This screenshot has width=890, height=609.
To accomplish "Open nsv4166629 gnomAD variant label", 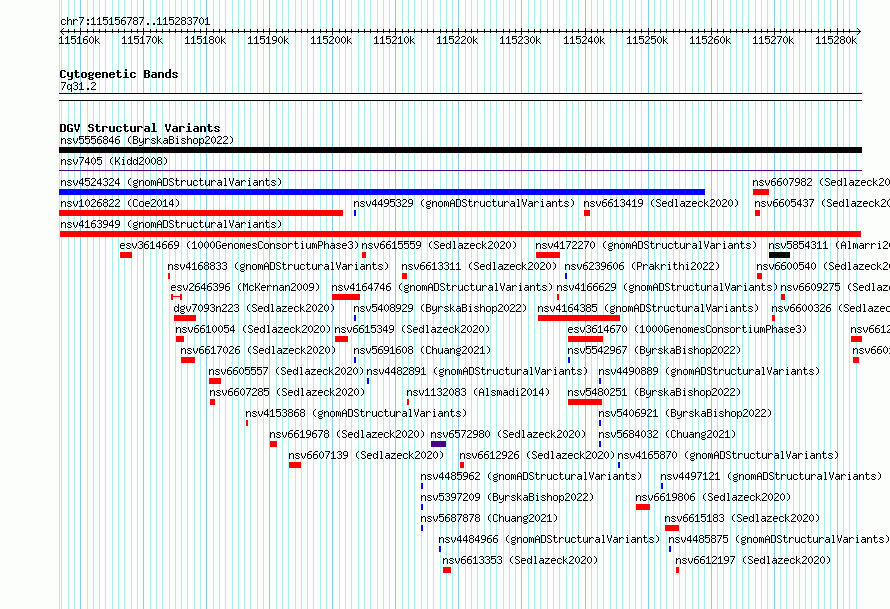I will (x=666, y=287).
